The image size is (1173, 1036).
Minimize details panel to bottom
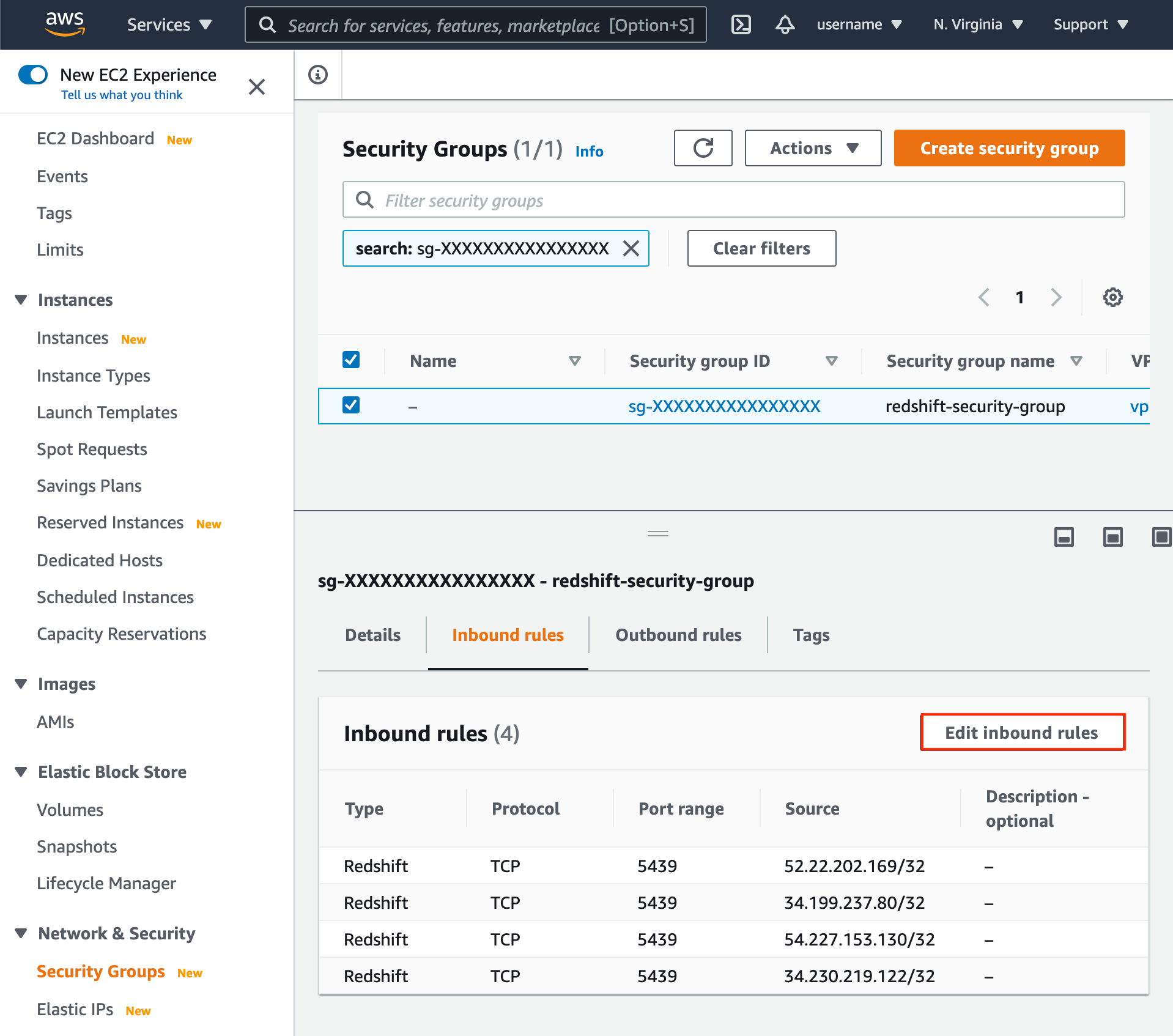[x=1064, y=537]
